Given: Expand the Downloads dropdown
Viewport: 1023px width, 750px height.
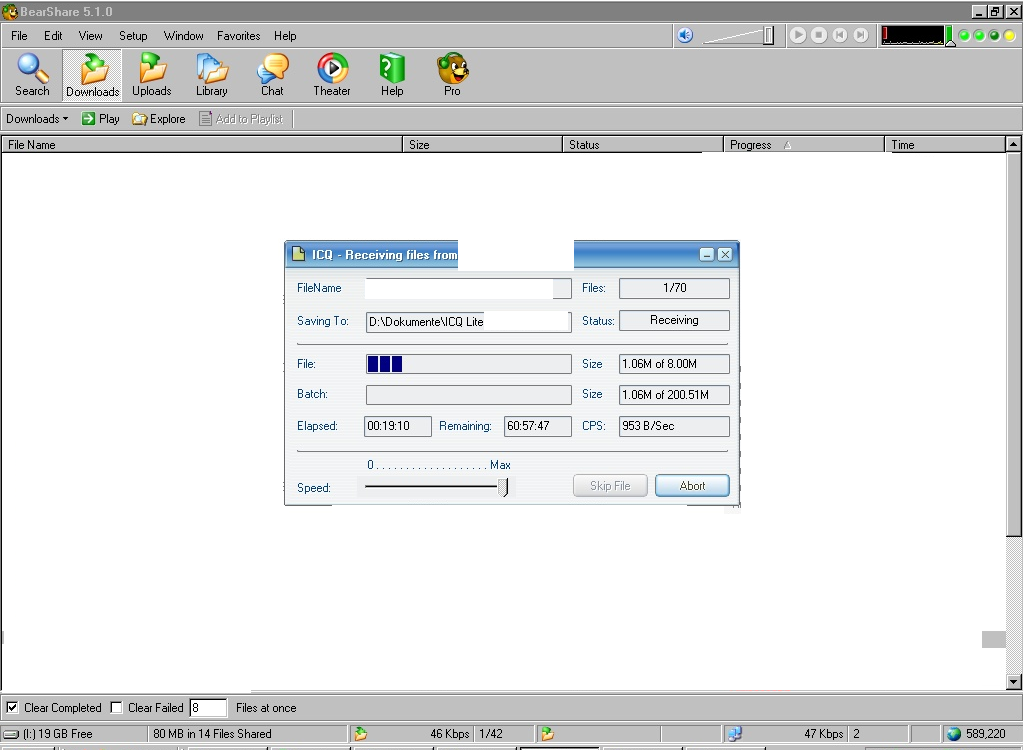Looking at the screenshot, I should (x=37, y=119).
